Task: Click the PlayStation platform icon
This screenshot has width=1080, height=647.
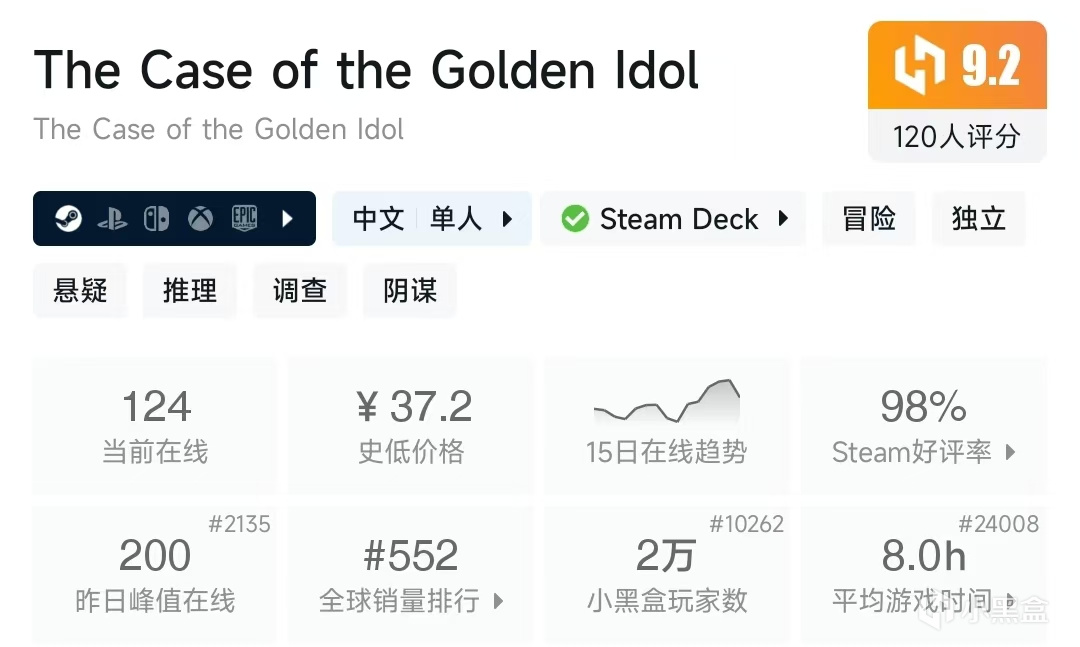Action: point(112,219)
